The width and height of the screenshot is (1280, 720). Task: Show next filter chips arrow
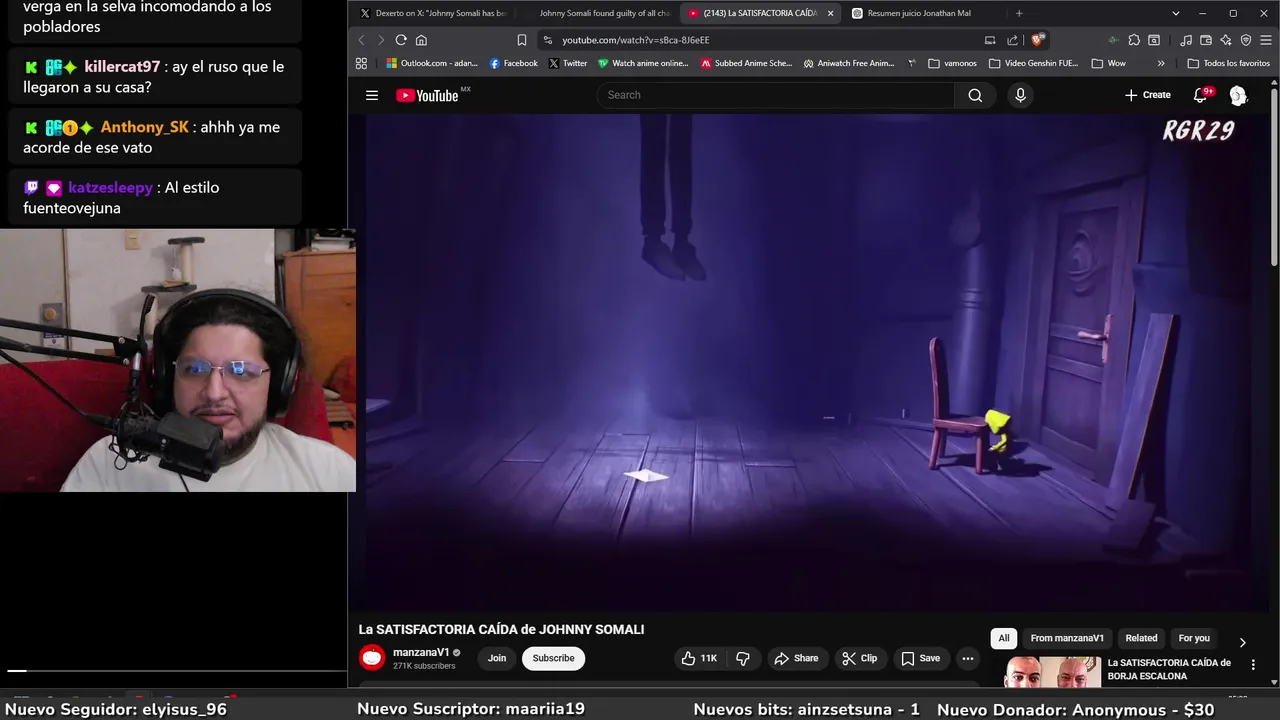(1243, 643)
